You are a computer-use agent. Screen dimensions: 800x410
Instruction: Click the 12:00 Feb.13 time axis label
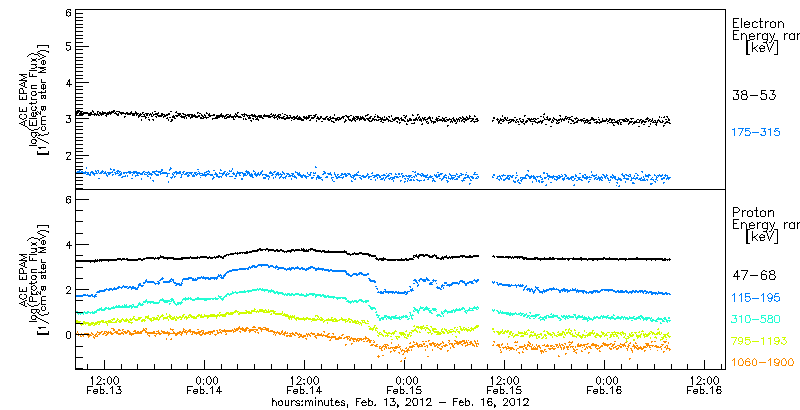pos(105,386)
